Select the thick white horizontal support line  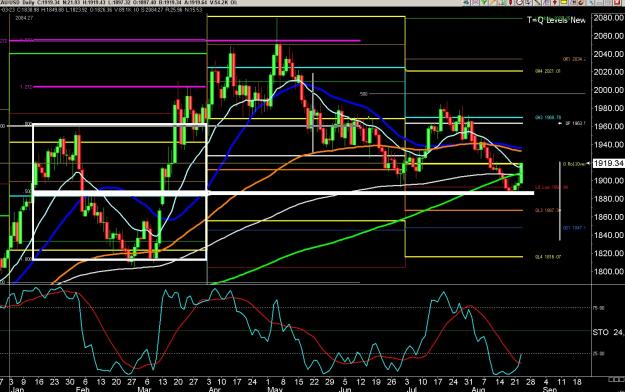click(x=283, y=193)
